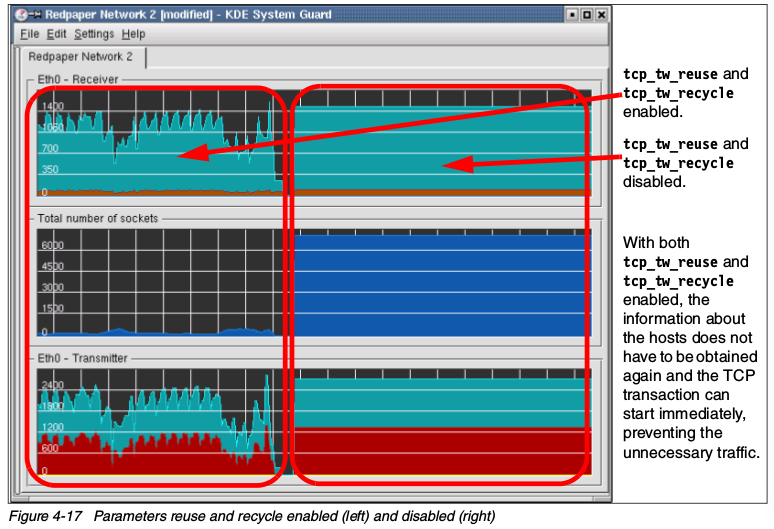Click the Total number of sockets label
The width and height of the screenshot is (774, 529).
tap(97, 218)
